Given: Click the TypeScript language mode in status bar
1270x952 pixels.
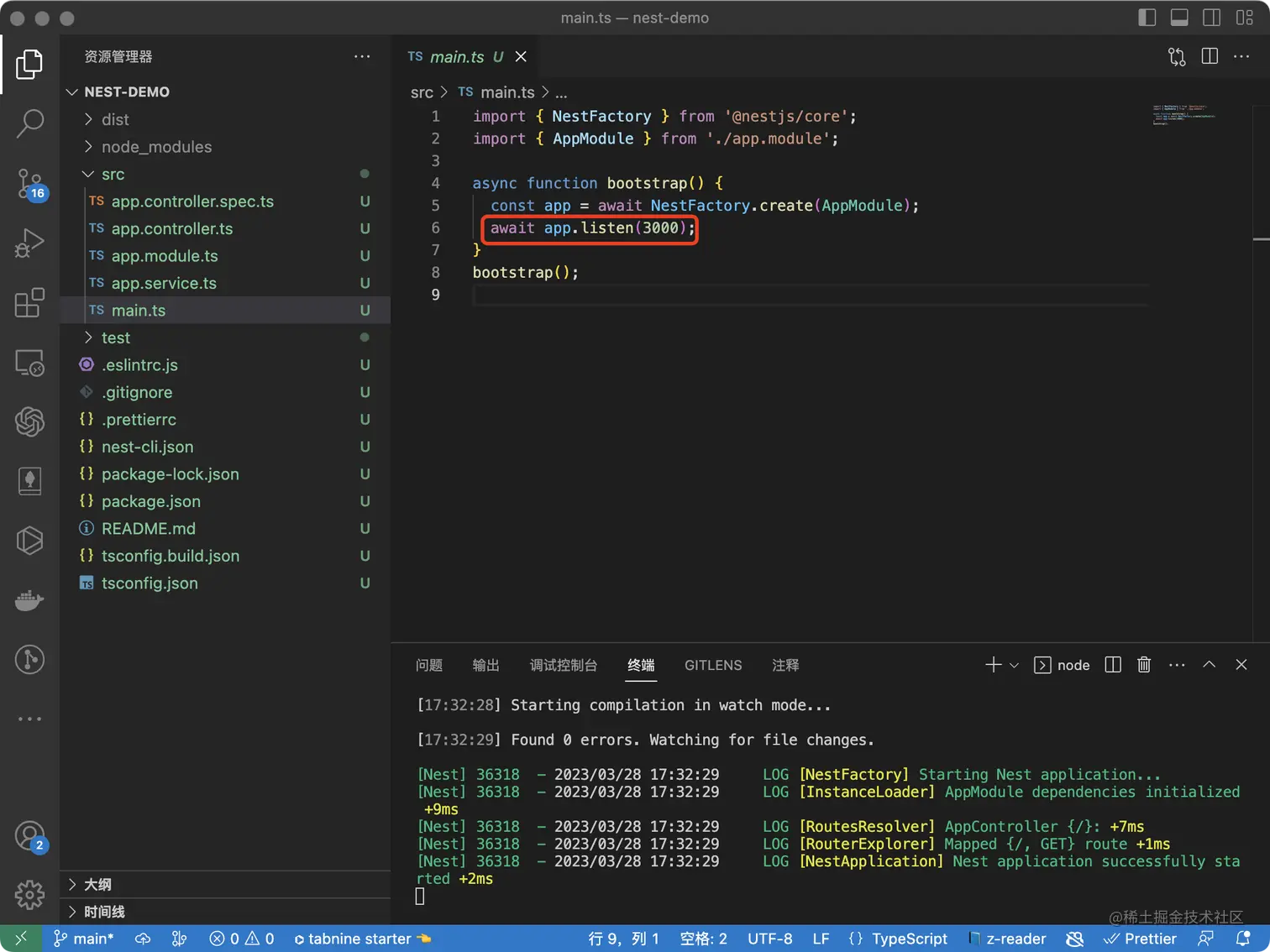Looking at the screenshot, I should coord(909,939).
